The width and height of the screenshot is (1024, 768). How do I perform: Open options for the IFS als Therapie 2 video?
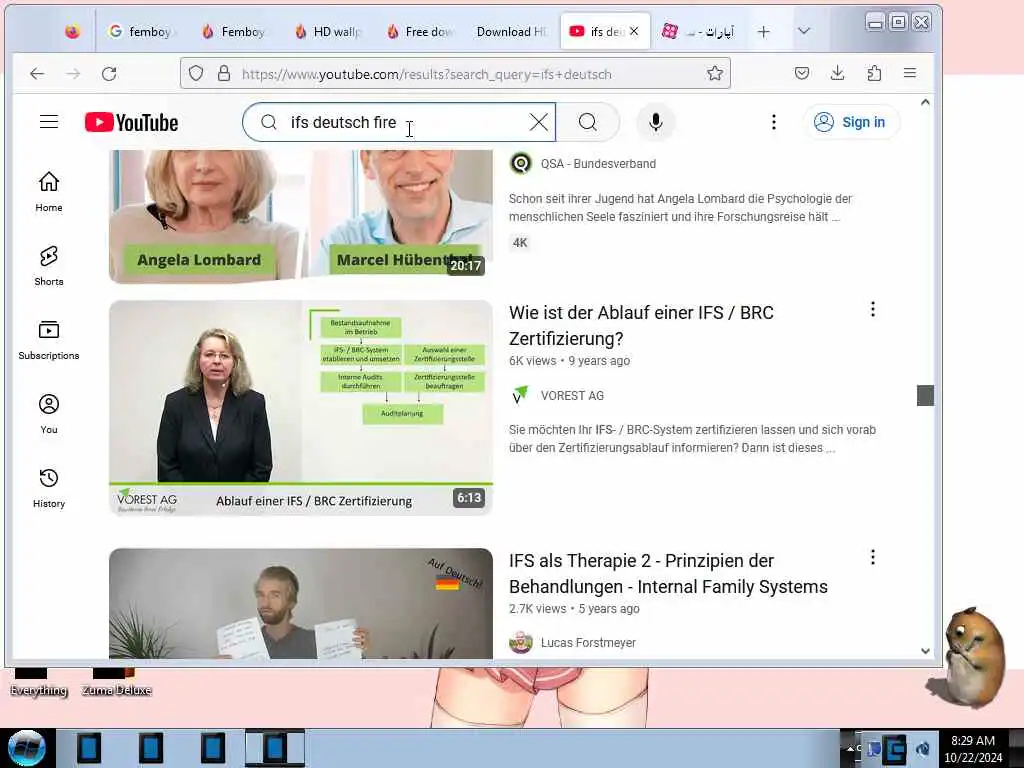(872, 558)
